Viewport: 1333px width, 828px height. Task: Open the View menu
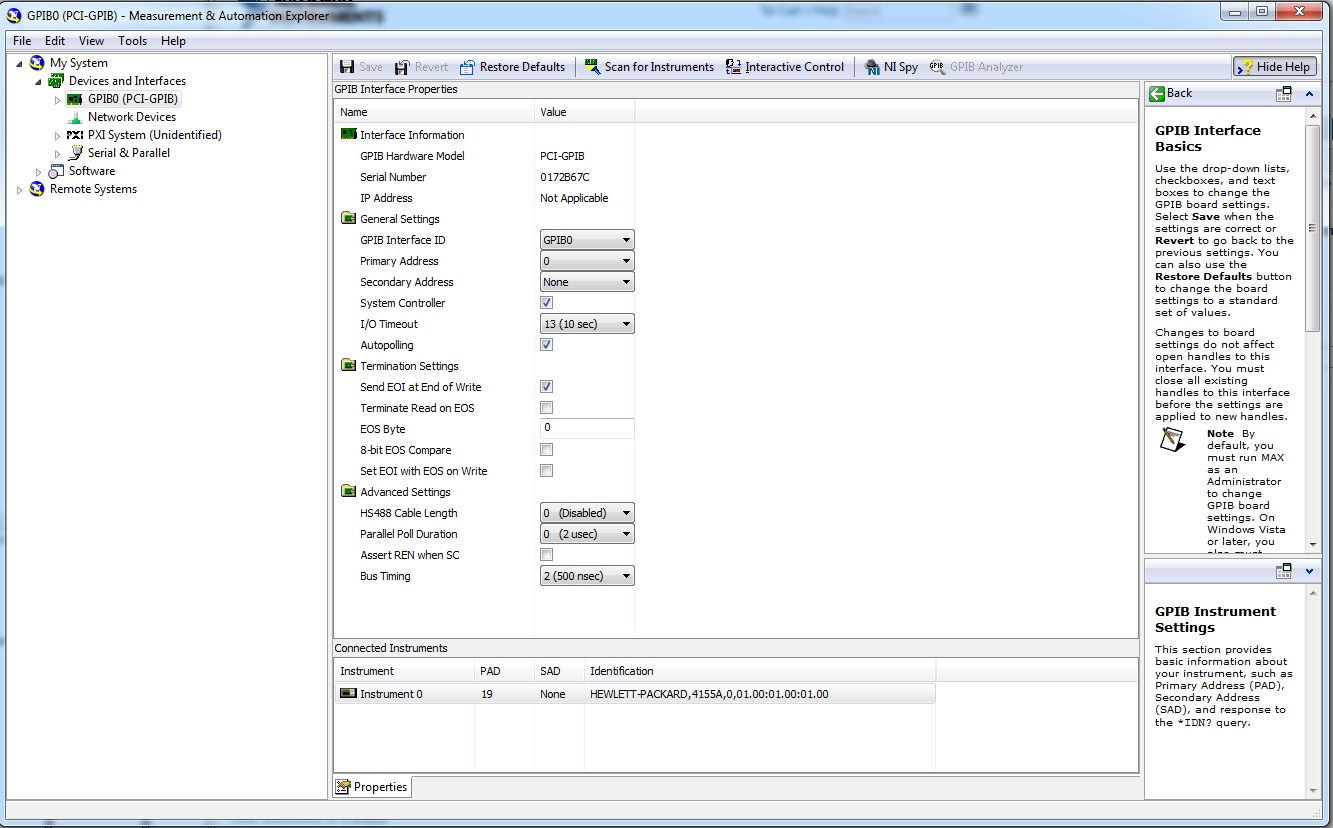[92, 41]
